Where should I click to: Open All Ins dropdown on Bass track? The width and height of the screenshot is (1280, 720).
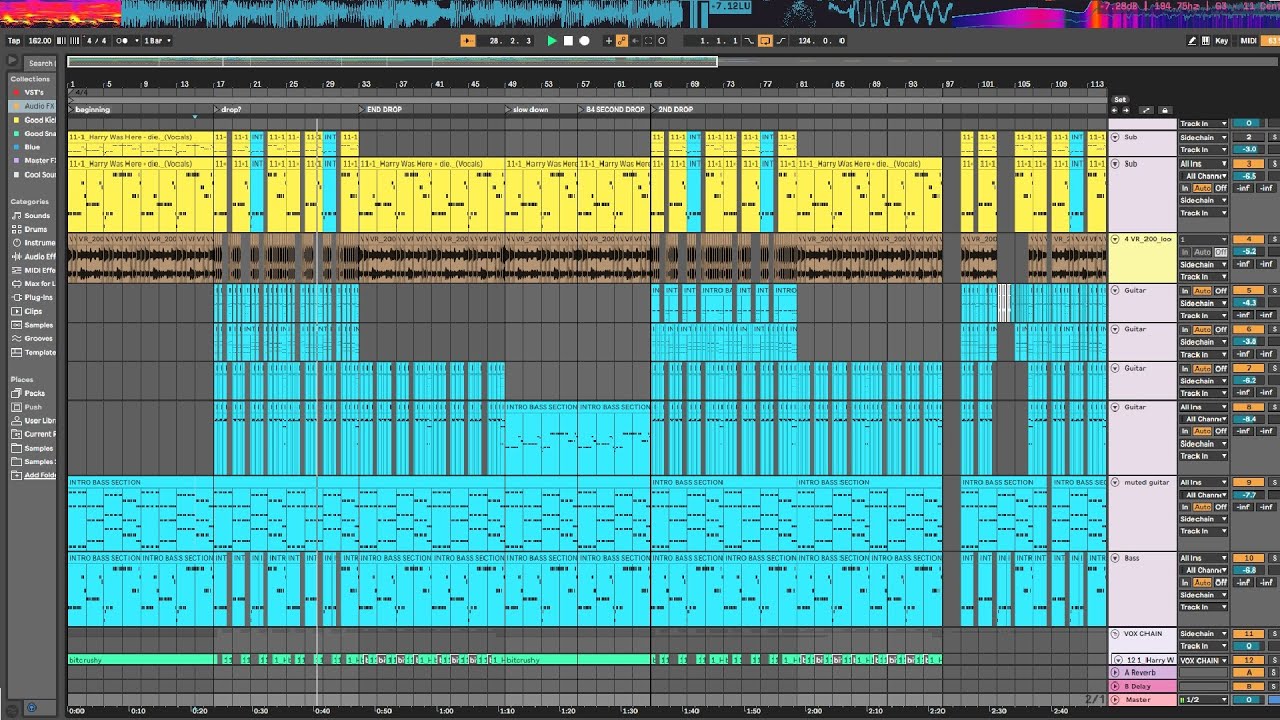click(1203, 558)
